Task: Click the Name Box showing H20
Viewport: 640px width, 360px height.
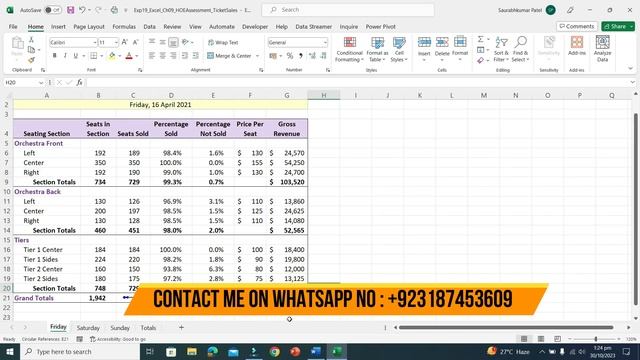Action: 24,82
